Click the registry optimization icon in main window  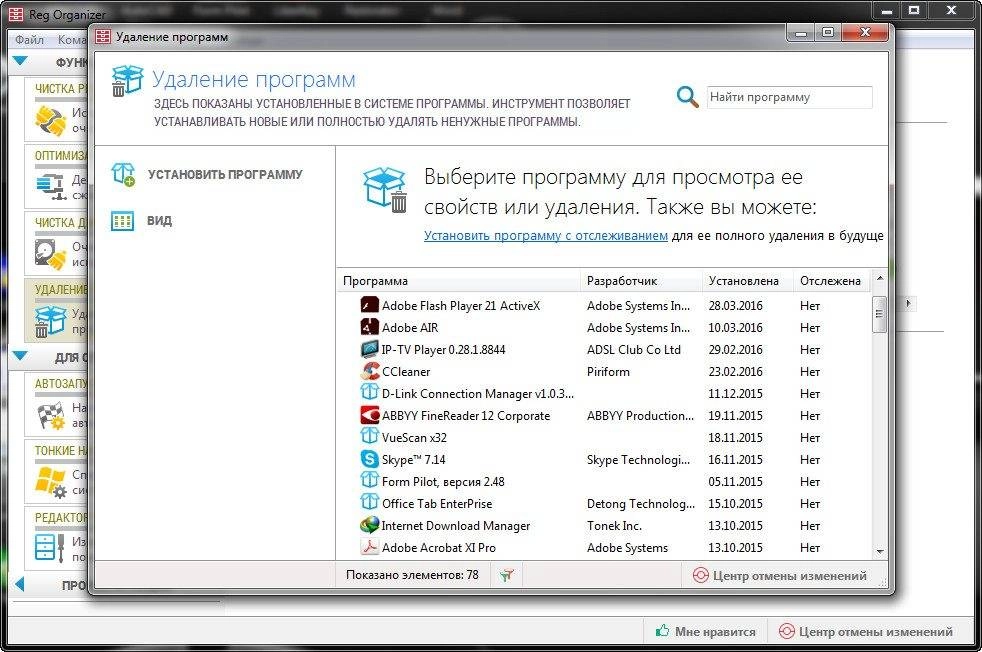tap(51, 187)
